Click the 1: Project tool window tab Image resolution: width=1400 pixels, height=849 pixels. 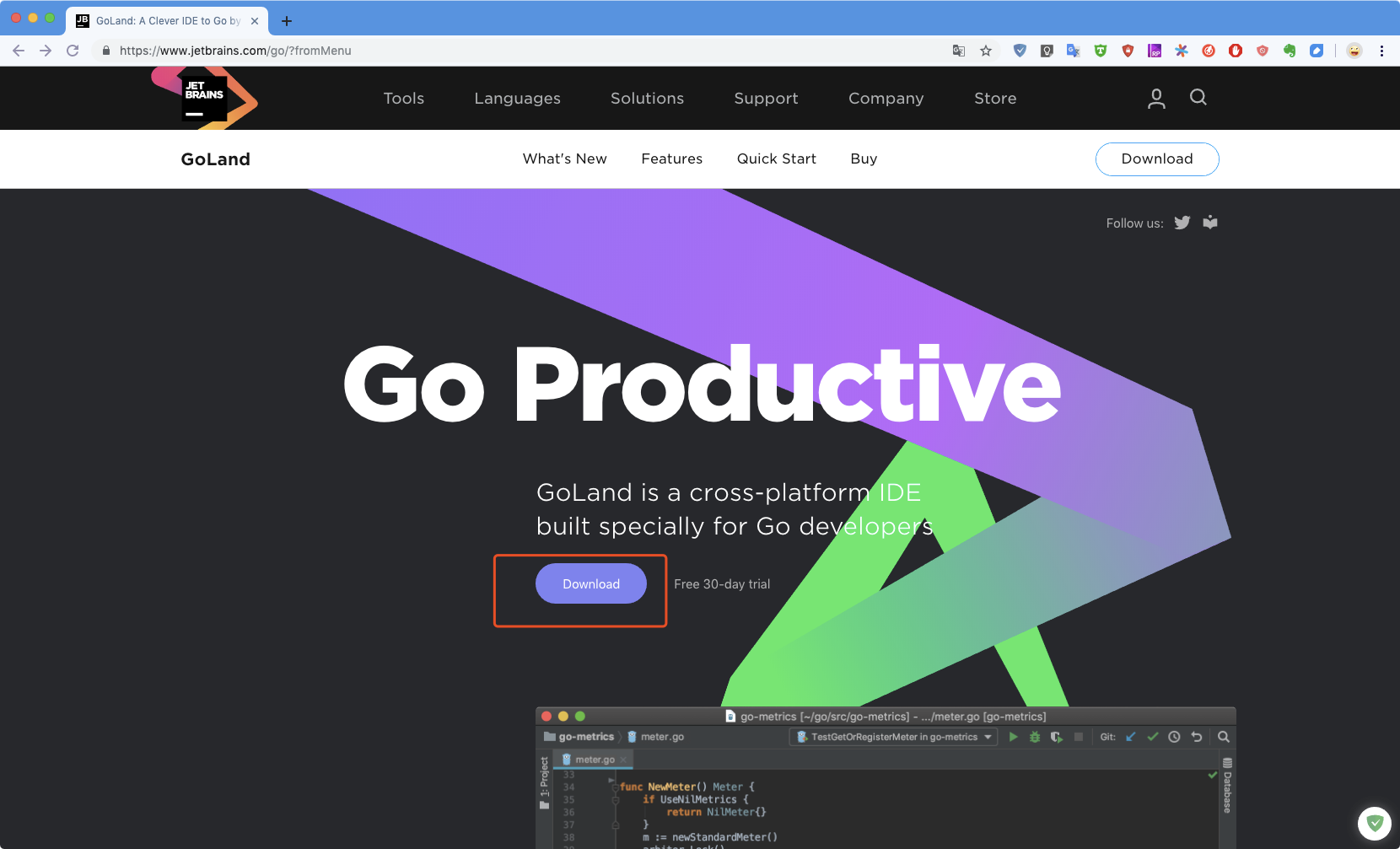tap(544, 783)
